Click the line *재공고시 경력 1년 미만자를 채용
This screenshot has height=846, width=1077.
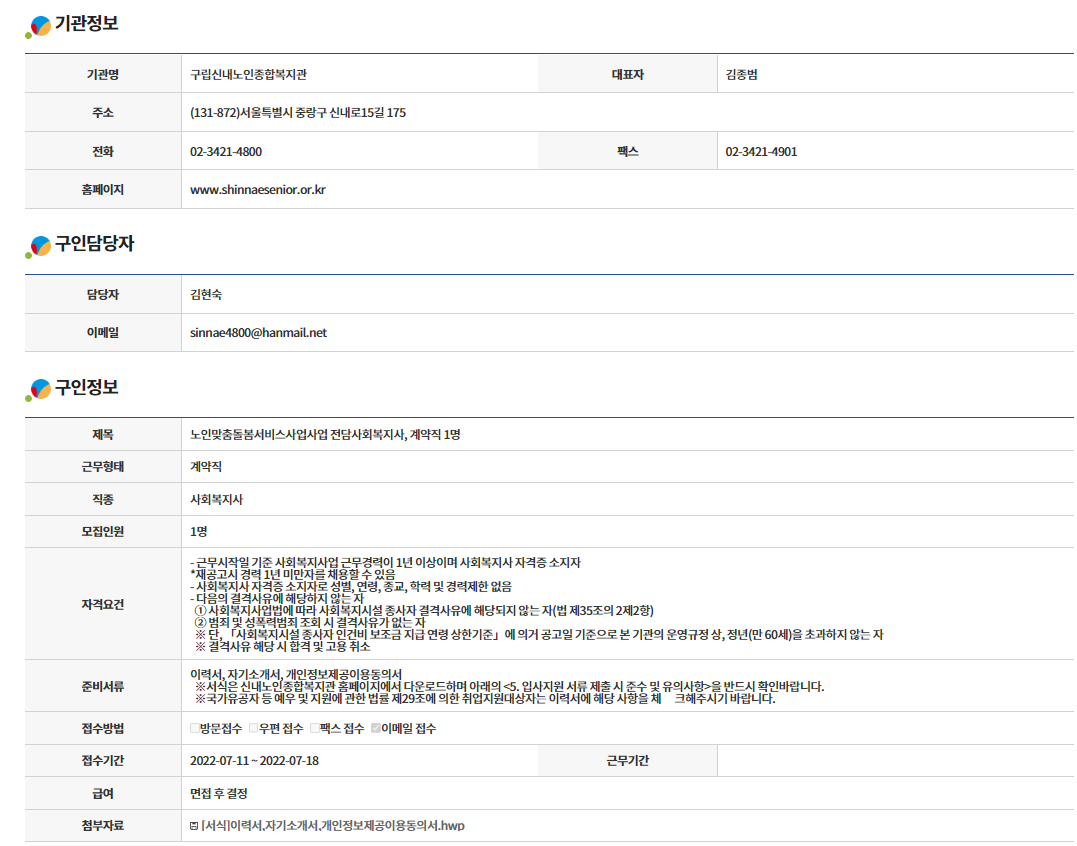(x=293, y=575)
